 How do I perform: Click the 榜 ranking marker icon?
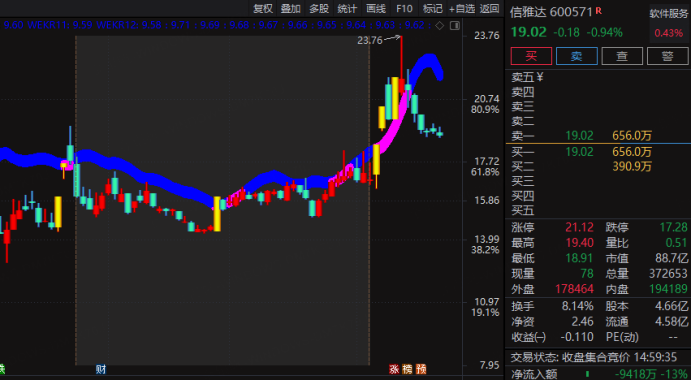tap(407, 369)
